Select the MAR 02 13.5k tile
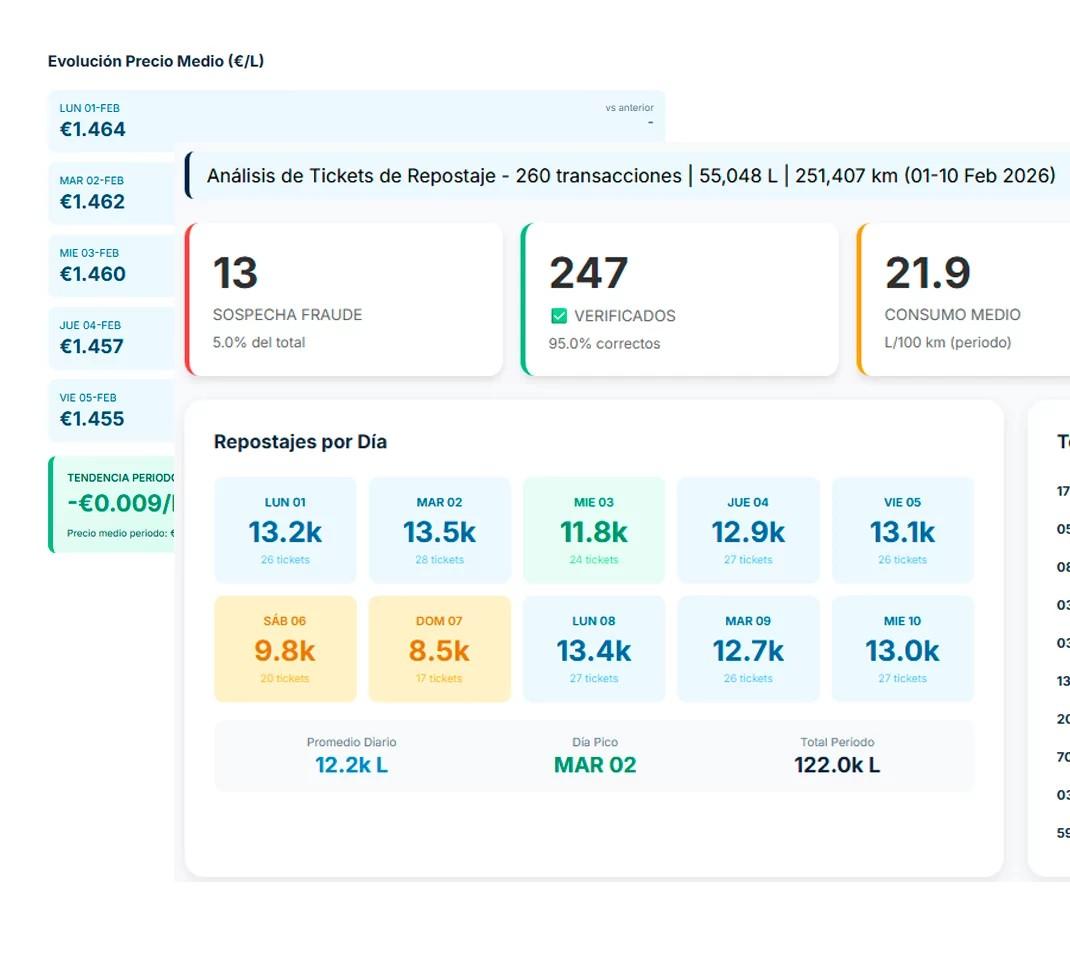This screenshot has width=1070, height=966. click(x=439, y=530)
